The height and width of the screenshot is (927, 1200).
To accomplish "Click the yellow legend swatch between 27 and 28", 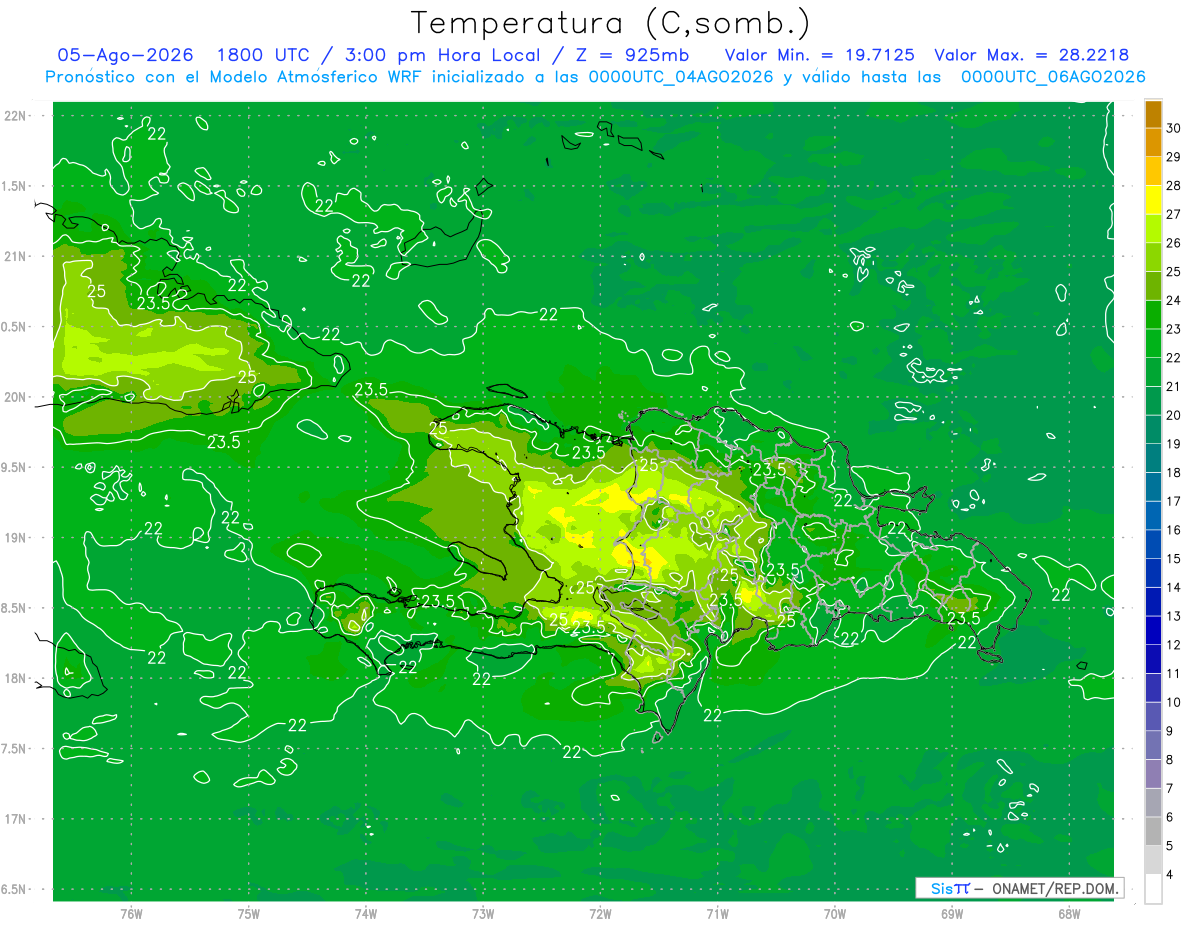I will (x=1153, y=200).
